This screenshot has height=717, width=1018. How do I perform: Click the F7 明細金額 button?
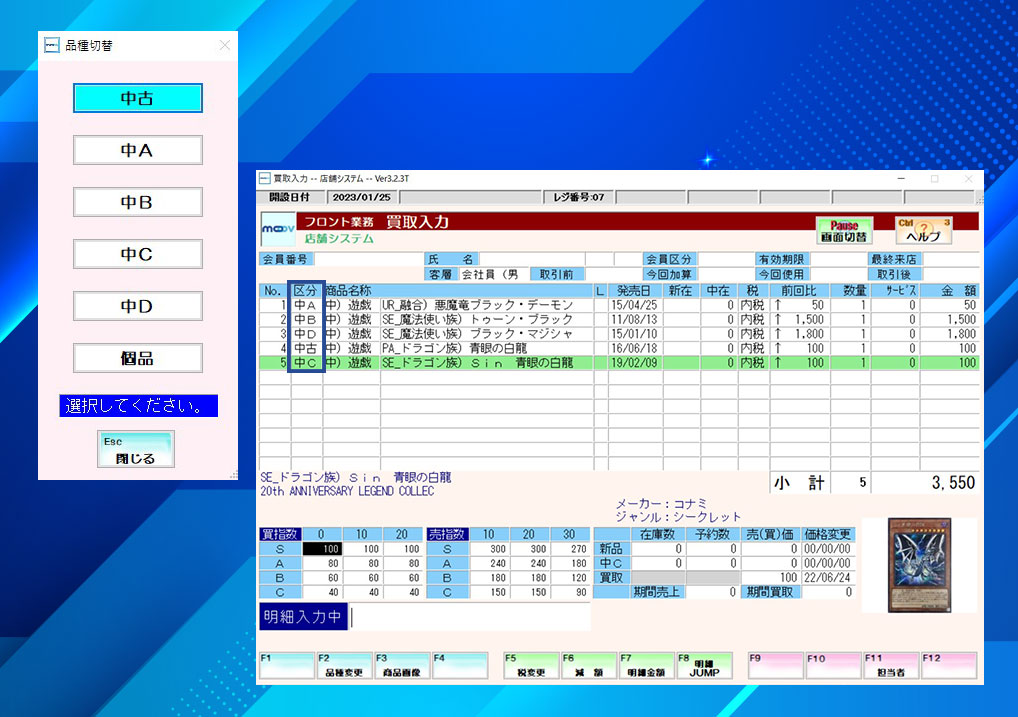coord(647,666)
